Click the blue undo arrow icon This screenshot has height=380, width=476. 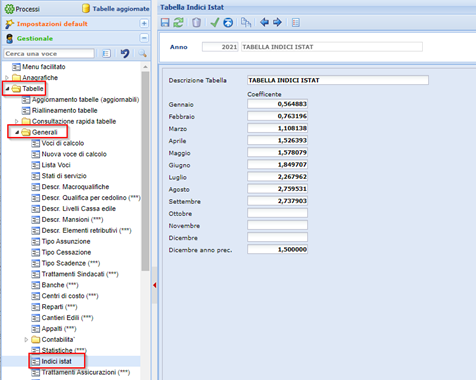click(125, 53)
